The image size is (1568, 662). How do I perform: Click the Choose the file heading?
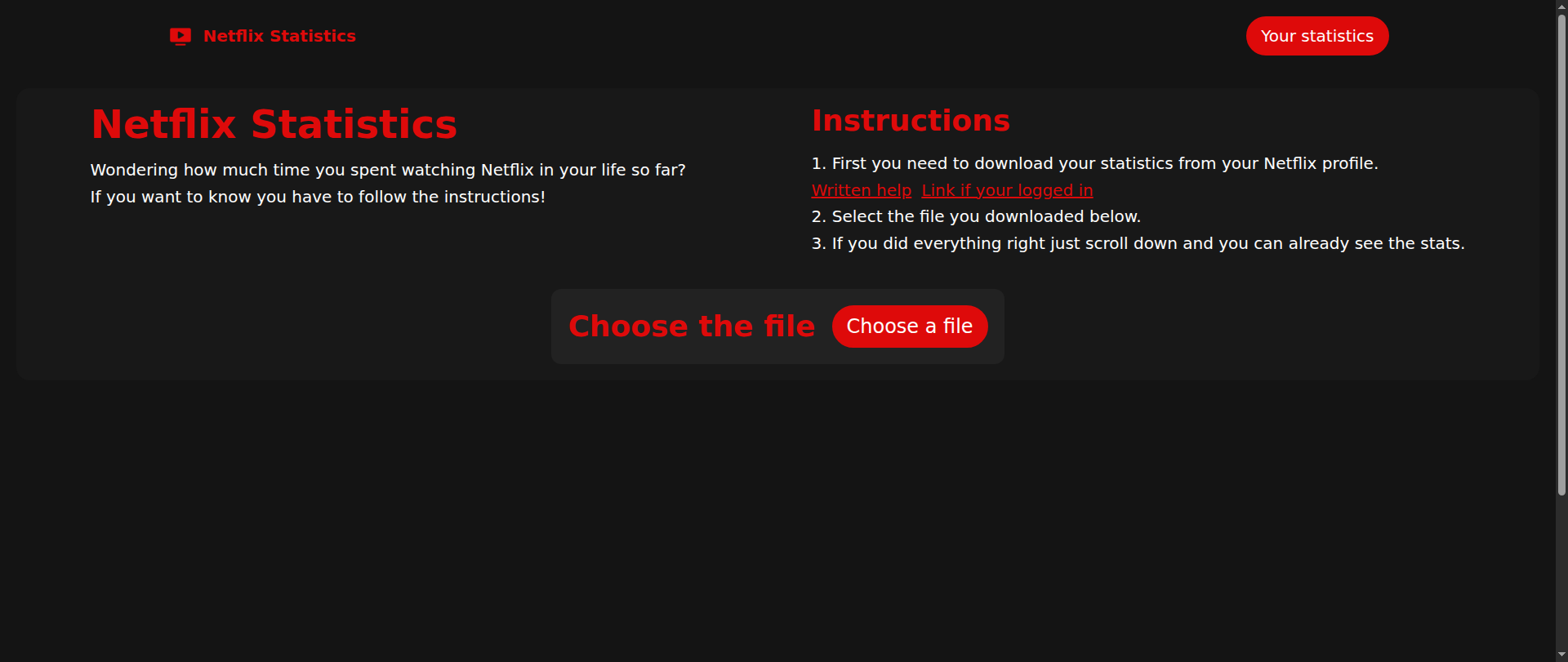(692, 327)
